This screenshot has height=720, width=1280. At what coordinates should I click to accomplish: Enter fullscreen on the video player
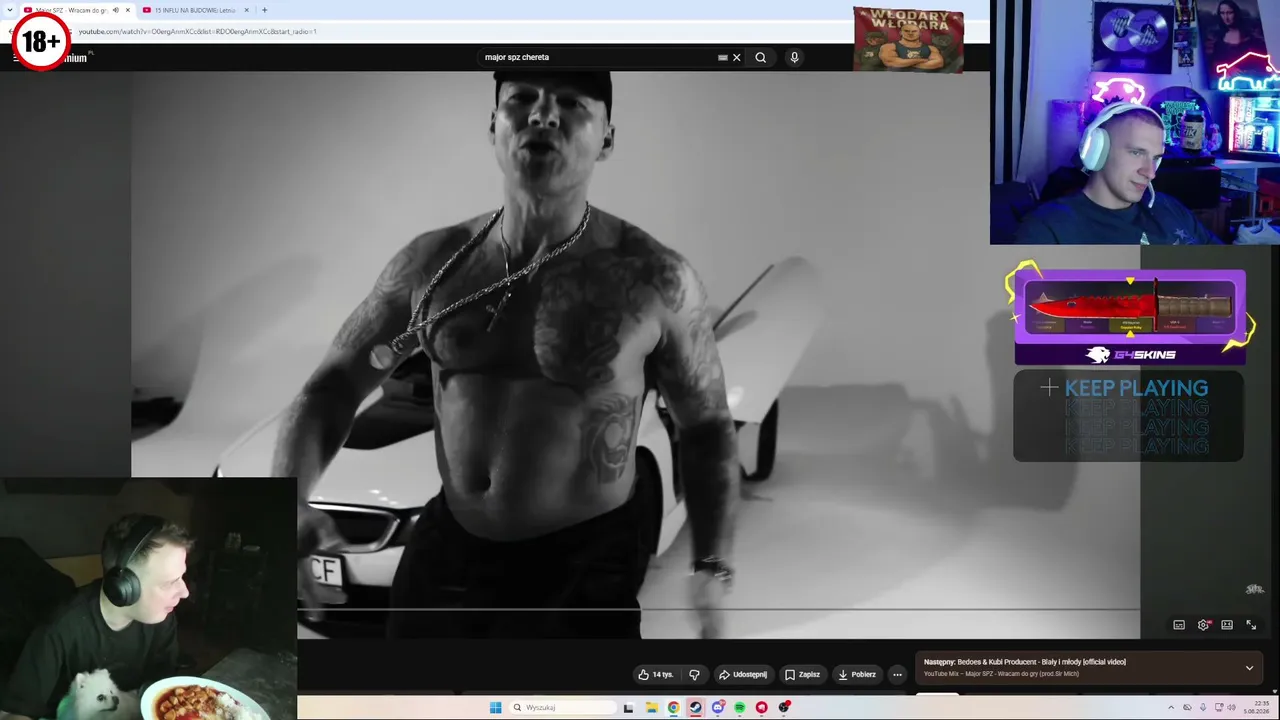(x=1251, y=625)
